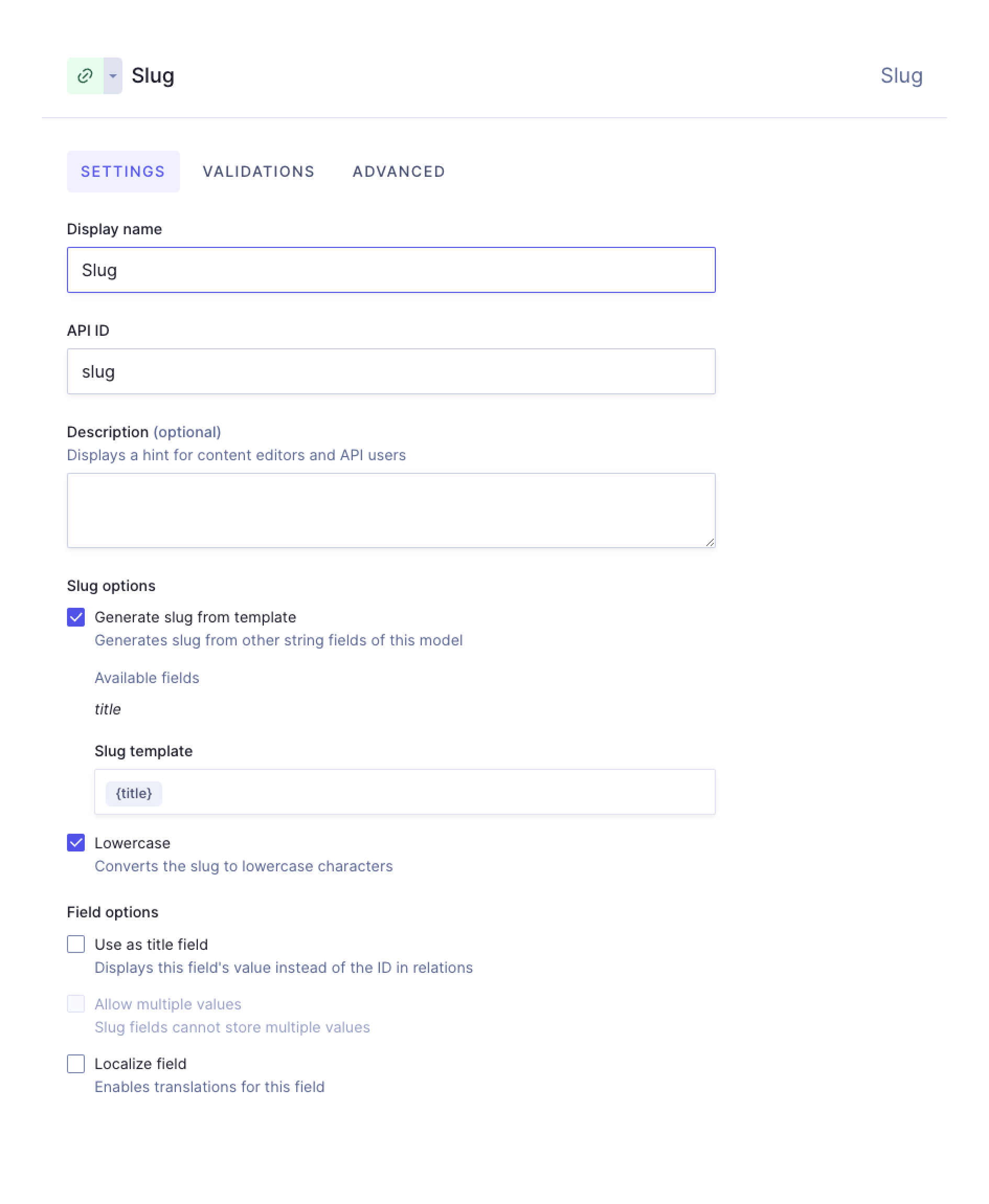The image size is (989, 1204).
Task: Click the Available fields label
Action: (147, 678)
